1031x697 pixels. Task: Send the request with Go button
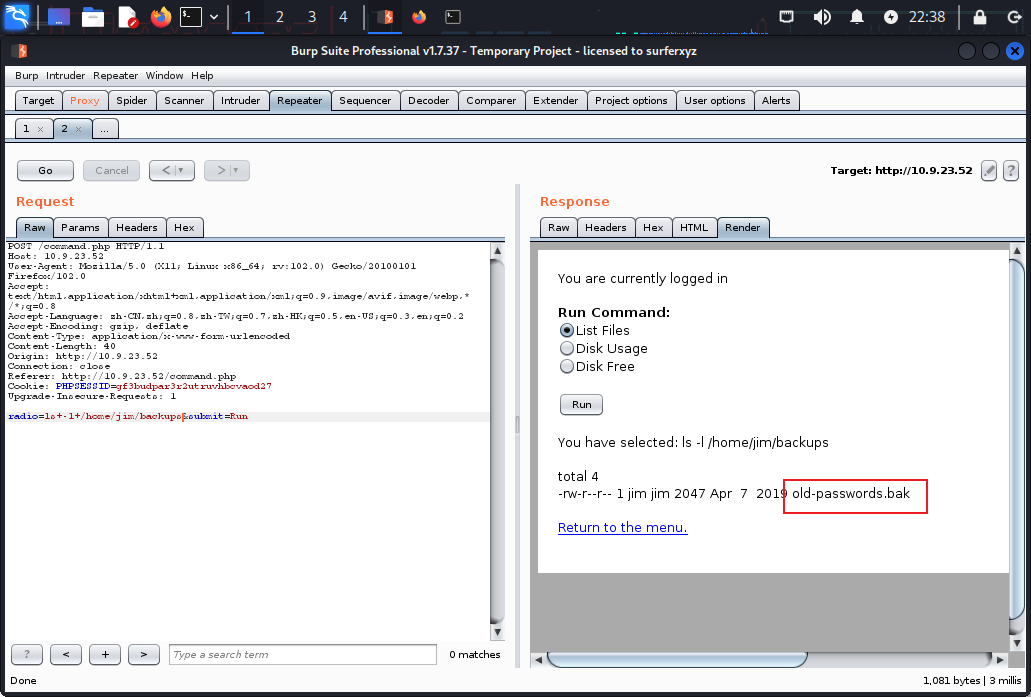[x=45, y=170]
